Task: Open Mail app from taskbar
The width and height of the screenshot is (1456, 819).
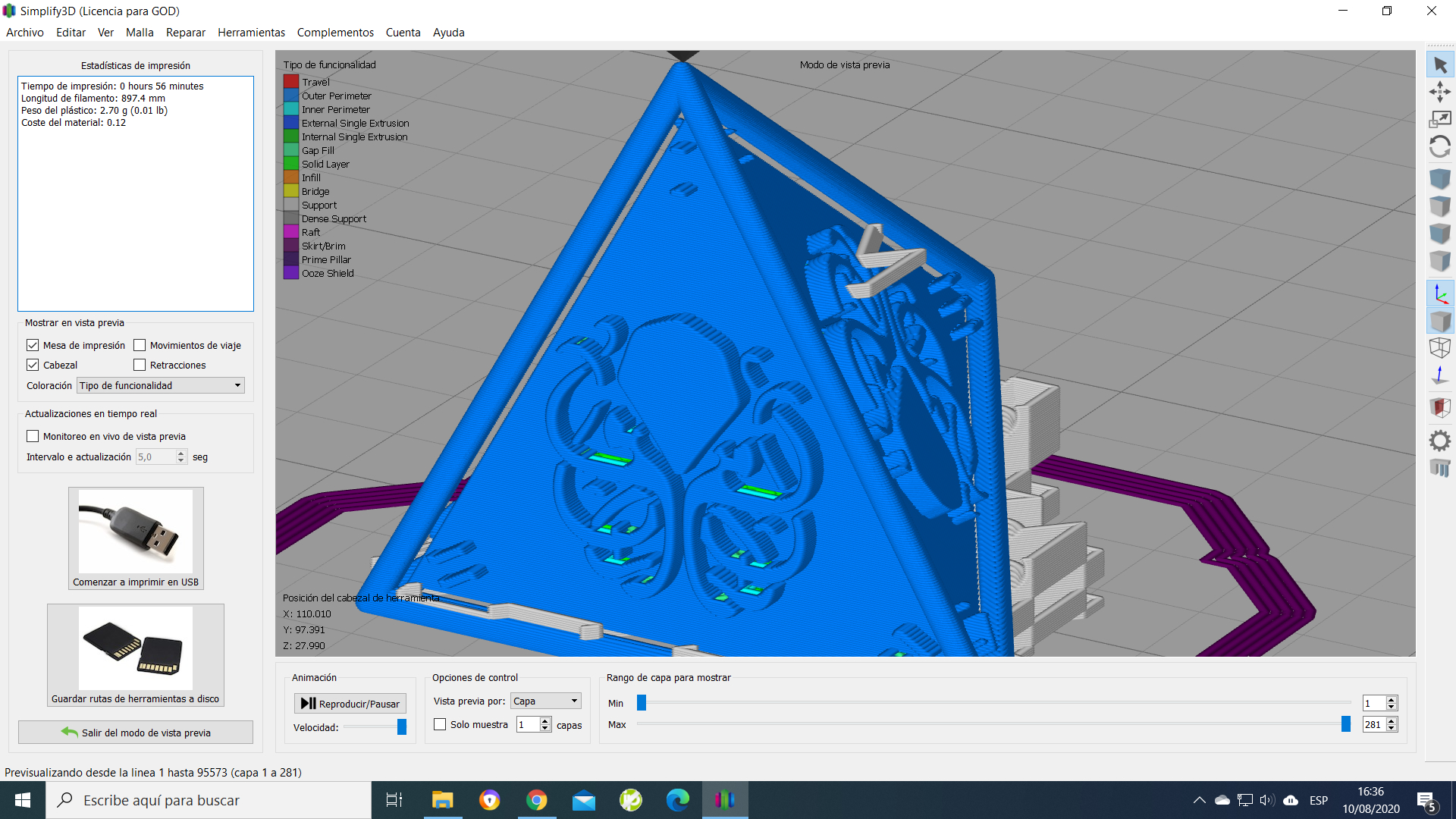Action: [x=584, y=800]
